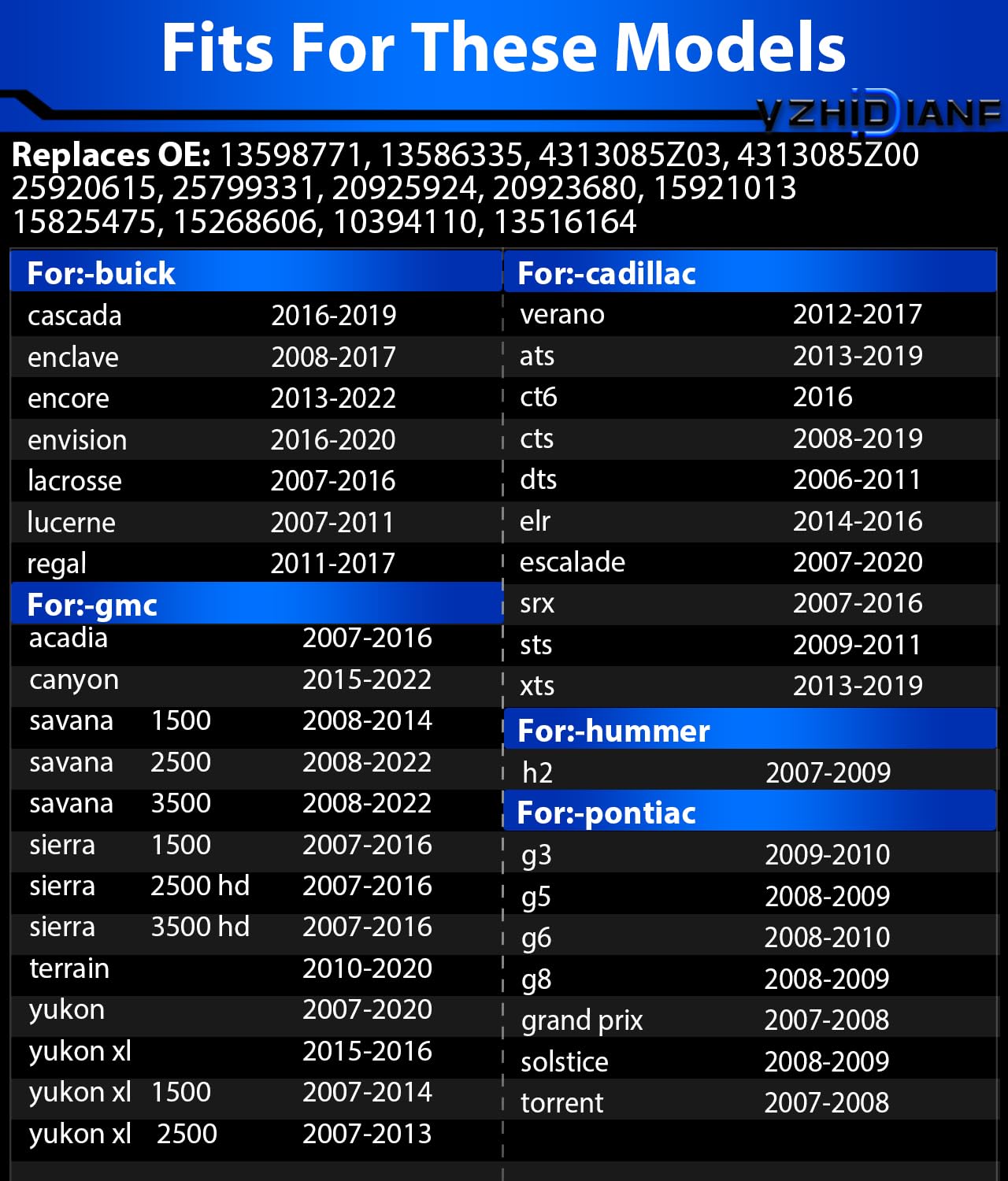
Task: Select the "verano" model name
Action: 562,315
